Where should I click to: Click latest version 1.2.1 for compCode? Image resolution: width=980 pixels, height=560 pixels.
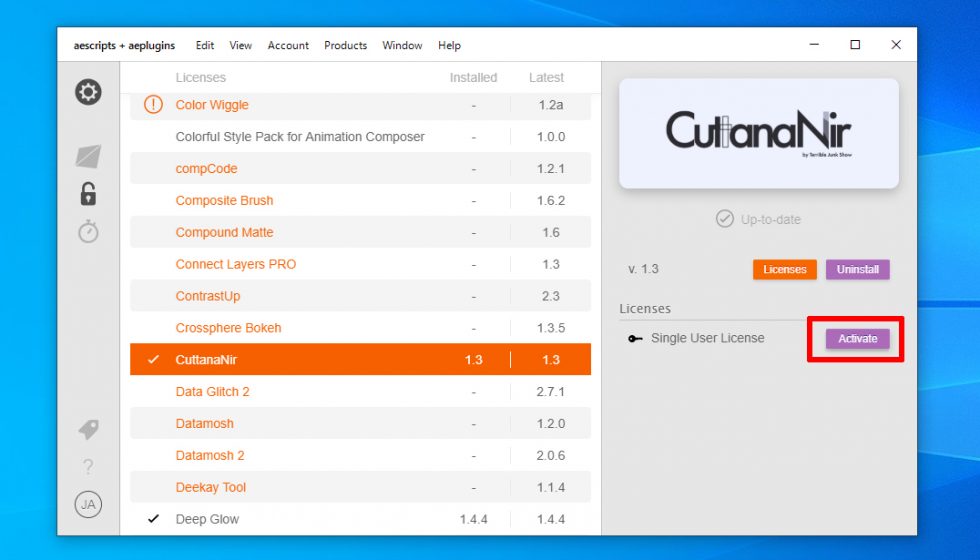click(551, 168)
